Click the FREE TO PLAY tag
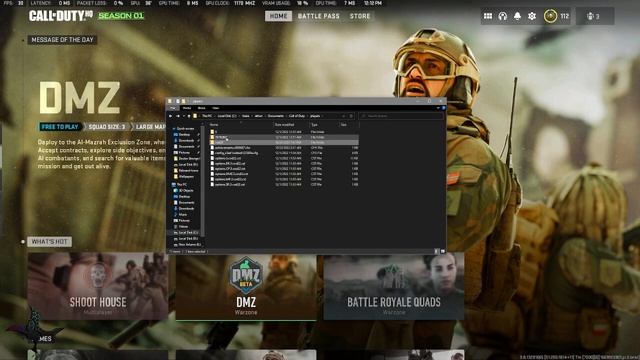640x360 pixels. [60, 127]
